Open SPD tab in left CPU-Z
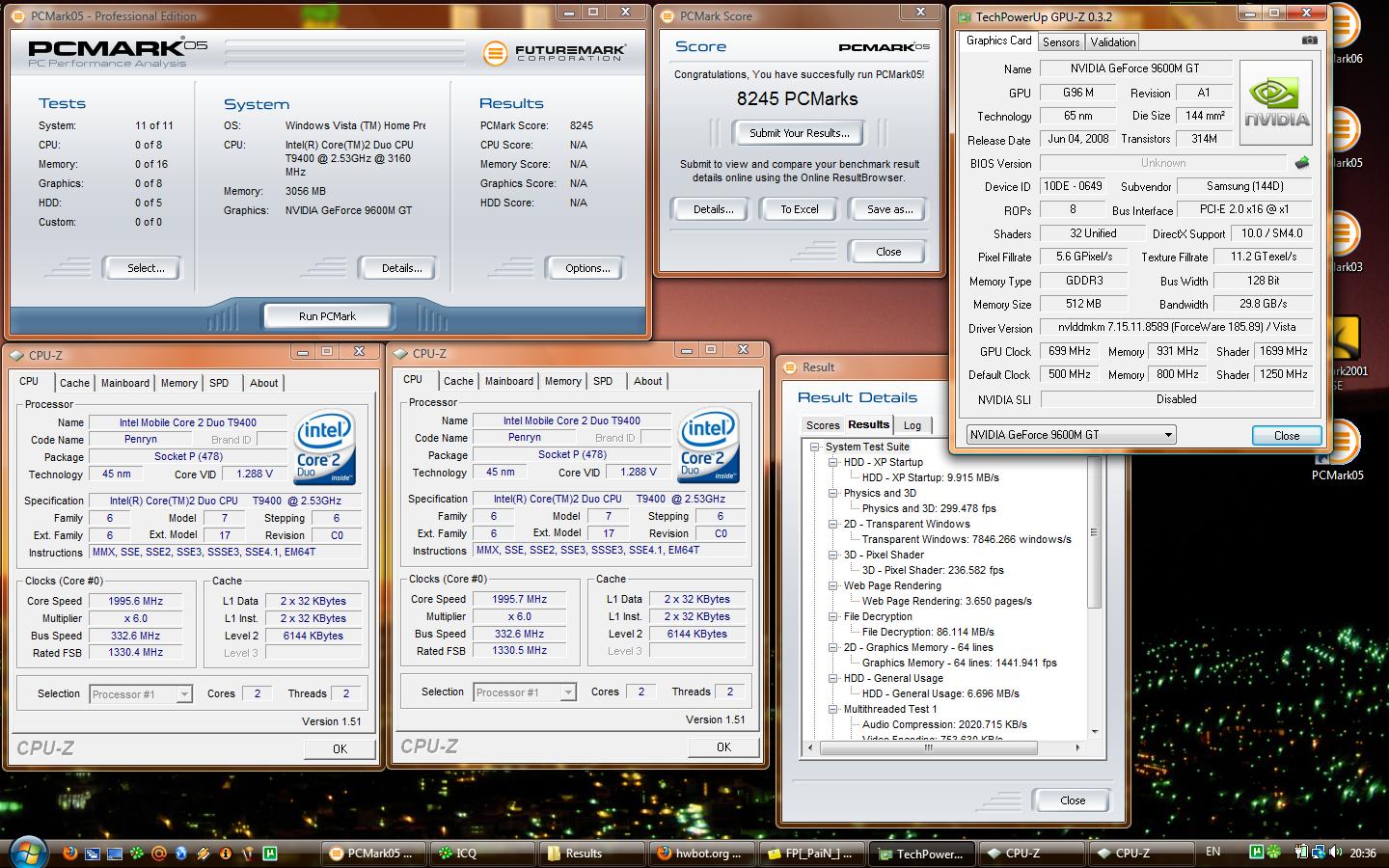This screenshot has height=868, width=1389. [219, 383]
